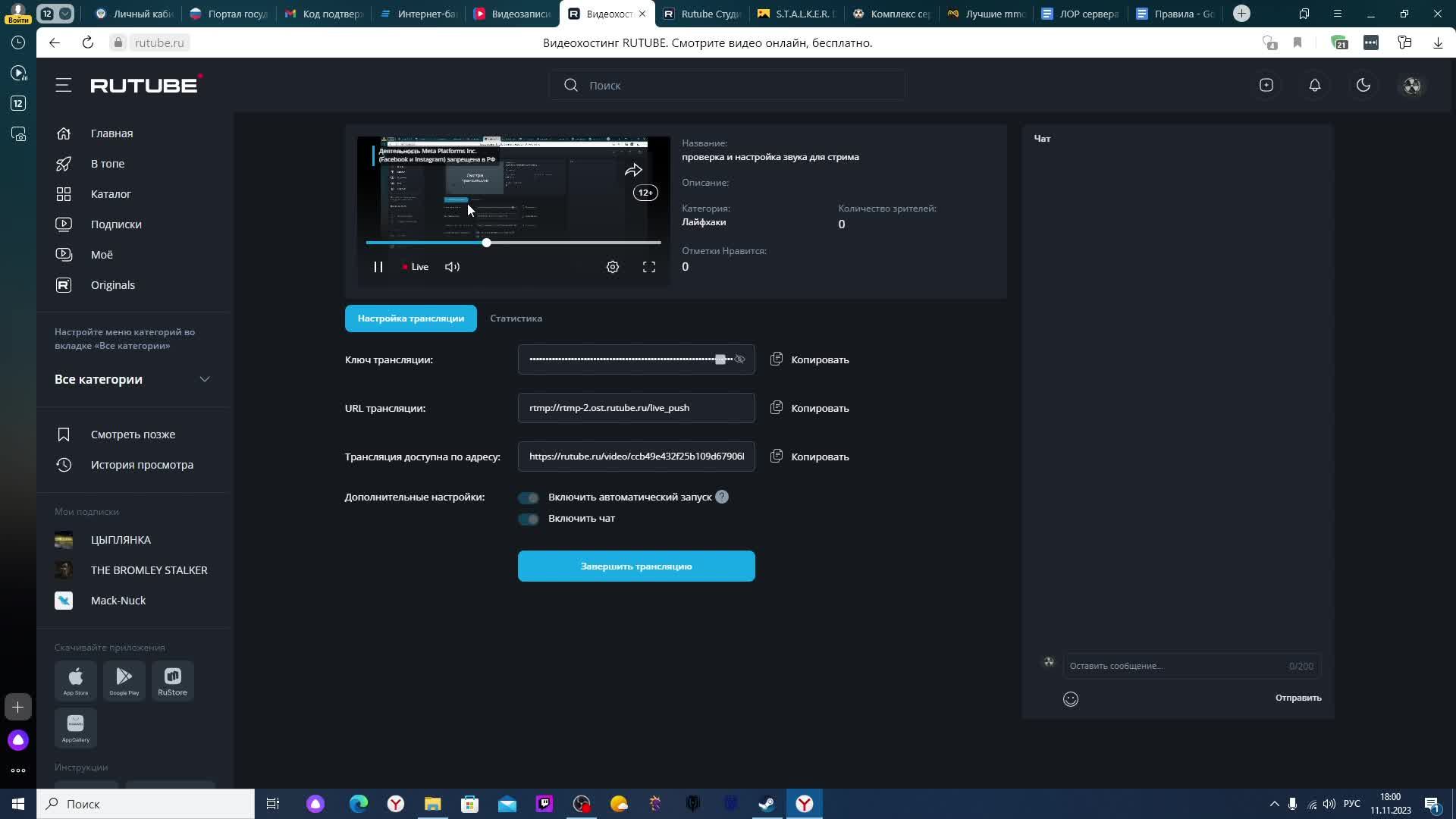
Task: Open the RUTUBE hamburger menu
Action: click(64, 85)
